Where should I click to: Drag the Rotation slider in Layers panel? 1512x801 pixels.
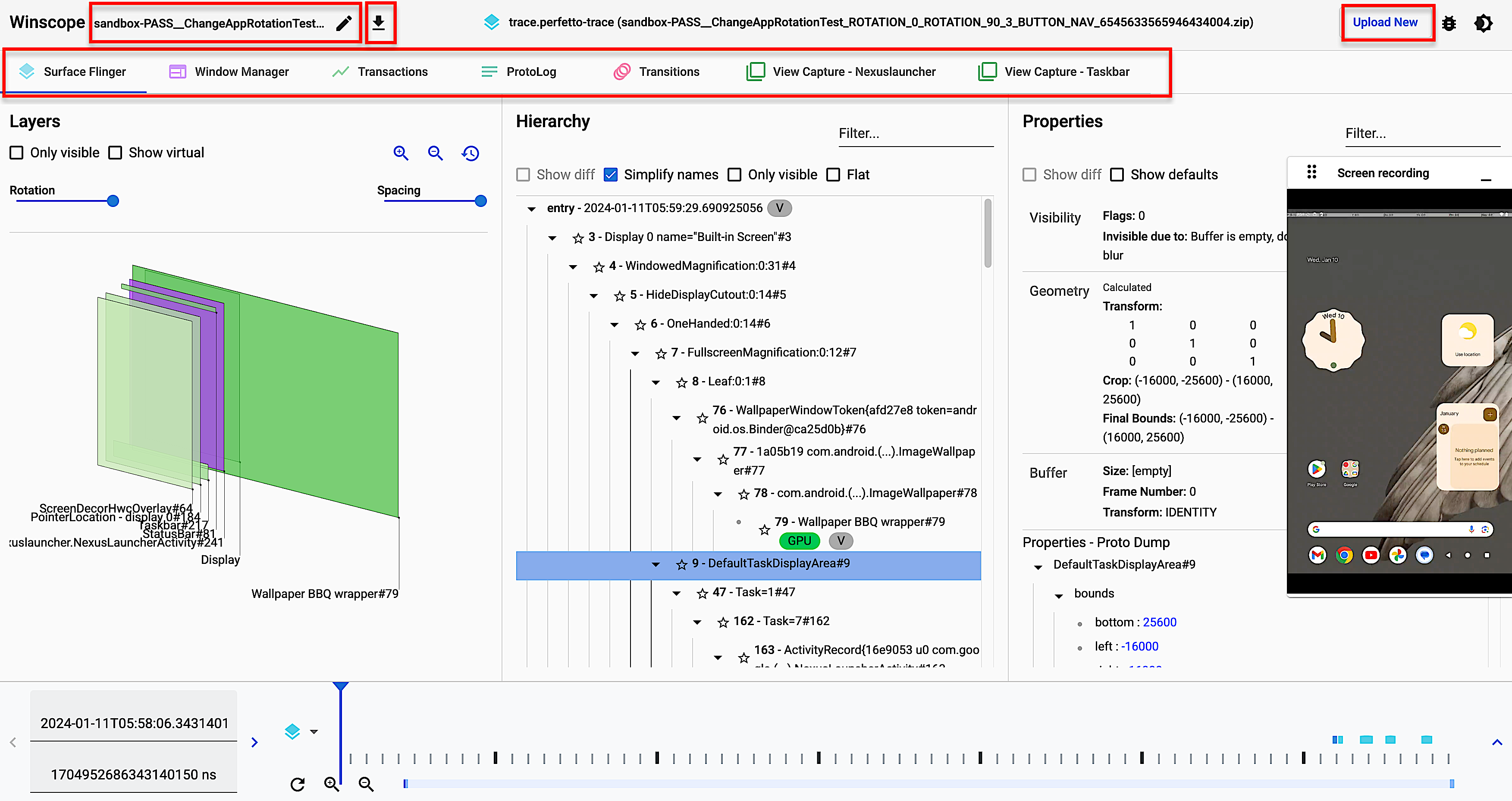click(x=113, y=201)
